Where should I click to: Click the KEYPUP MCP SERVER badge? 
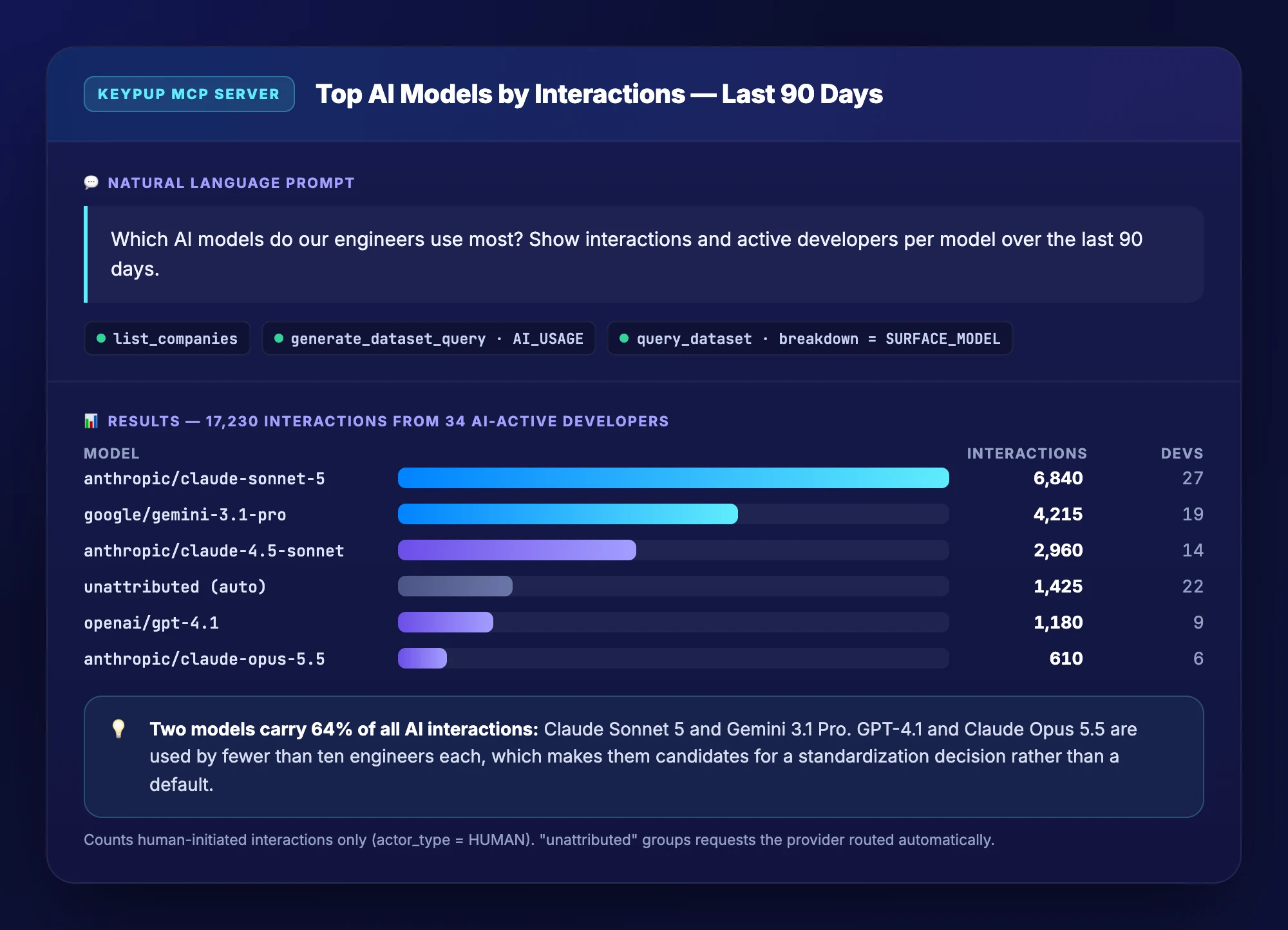click(189, 94)
